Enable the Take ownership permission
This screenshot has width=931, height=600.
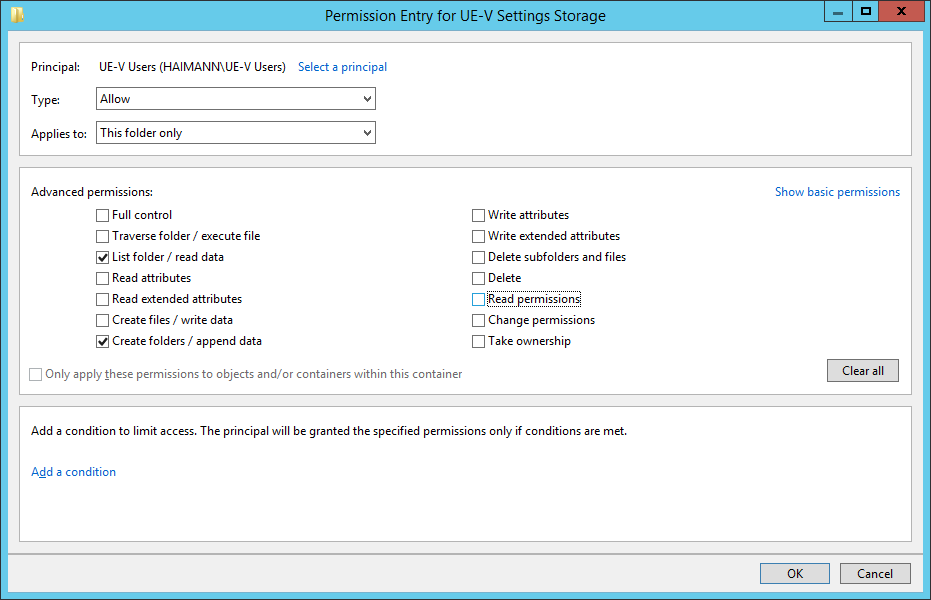pos(479,342)
